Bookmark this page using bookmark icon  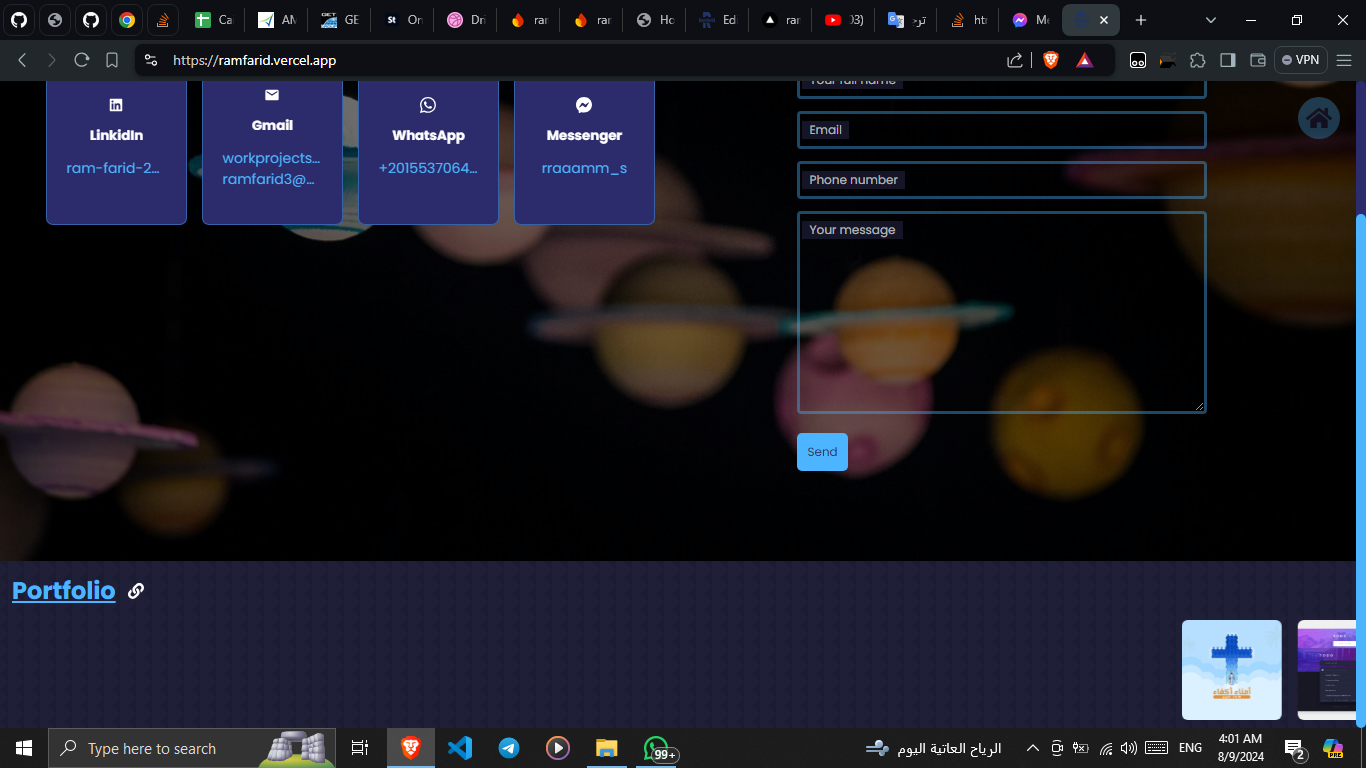[x=112, y=60]
